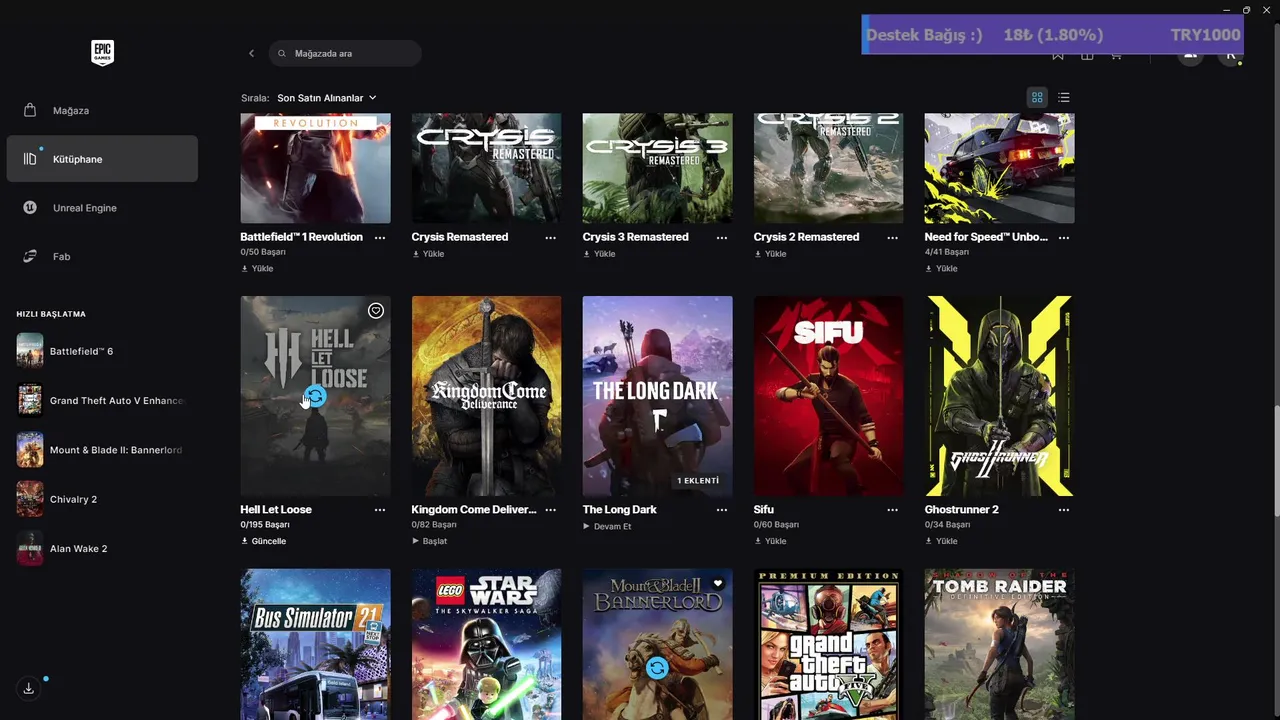Click the '0/34 Başarı' achievements text
1280x720 pixels.
coord(947,525)
